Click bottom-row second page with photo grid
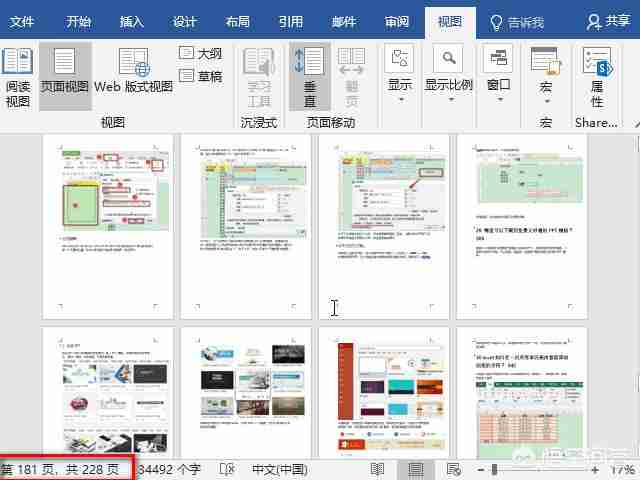 (246, 393)
